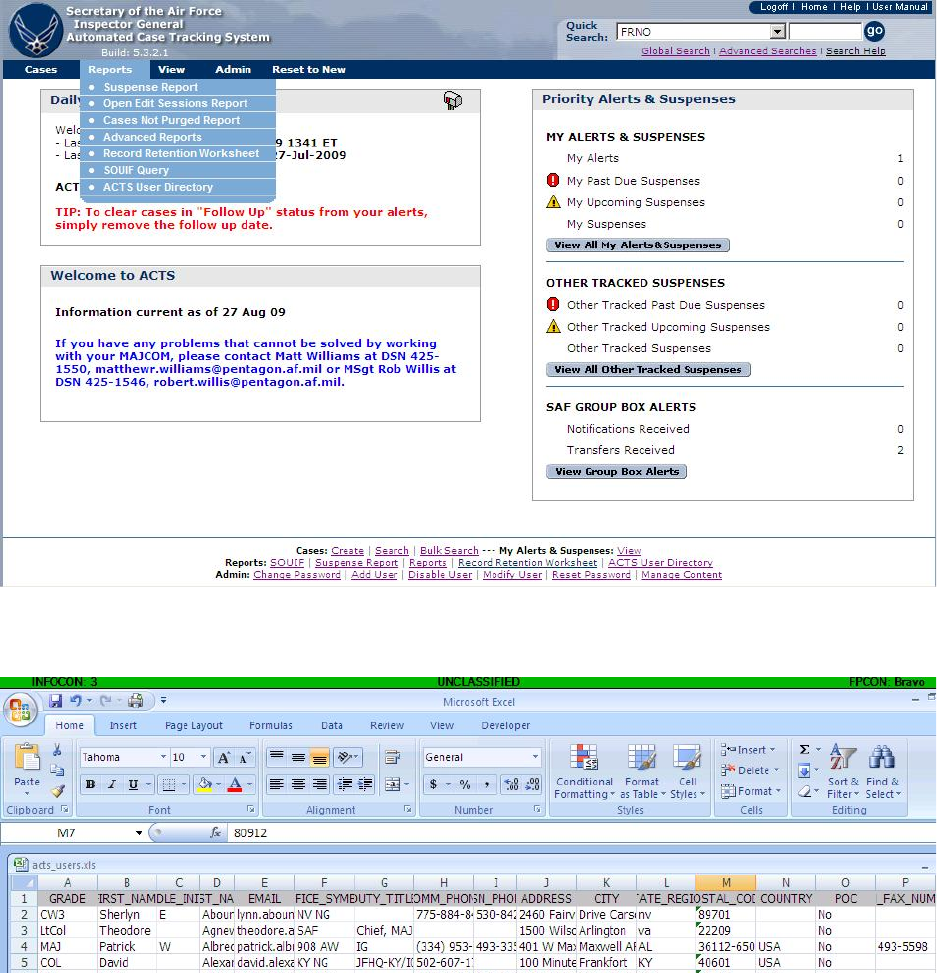Toggle Top Align in Alignment group
The width and height of the screenshot is (937, 973).
coord(277,757)
